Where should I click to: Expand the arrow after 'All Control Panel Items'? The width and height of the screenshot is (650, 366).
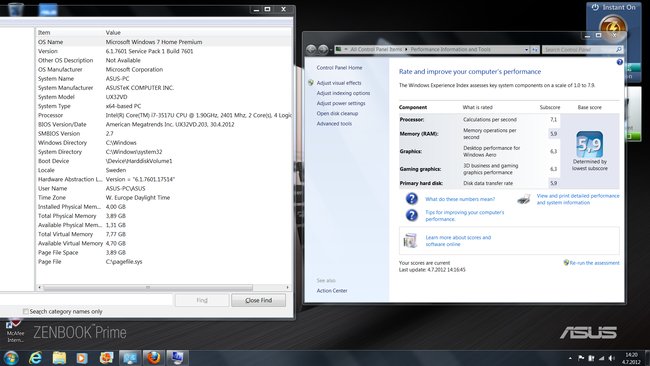(x=406, y=49)
